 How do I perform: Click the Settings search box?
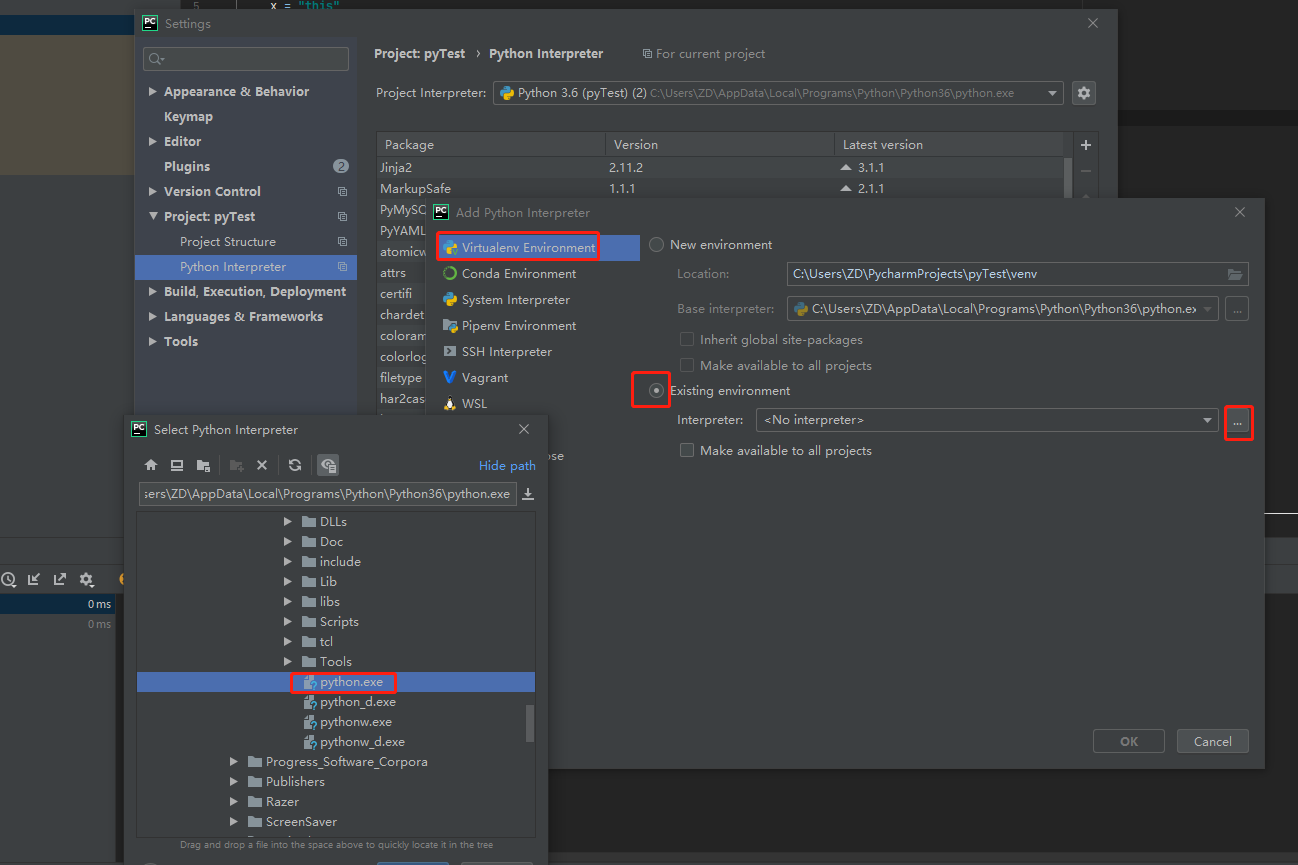(x=246, y=59)
